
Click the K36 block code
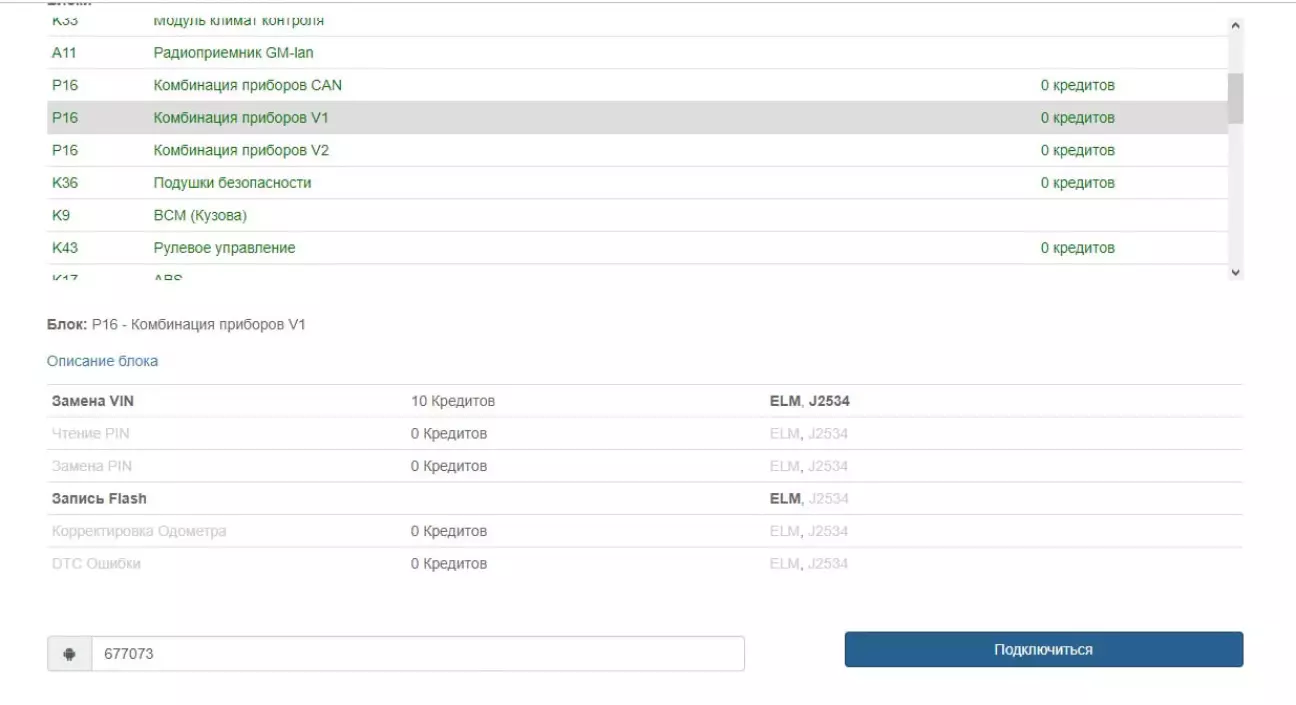[x=65, y=183]
